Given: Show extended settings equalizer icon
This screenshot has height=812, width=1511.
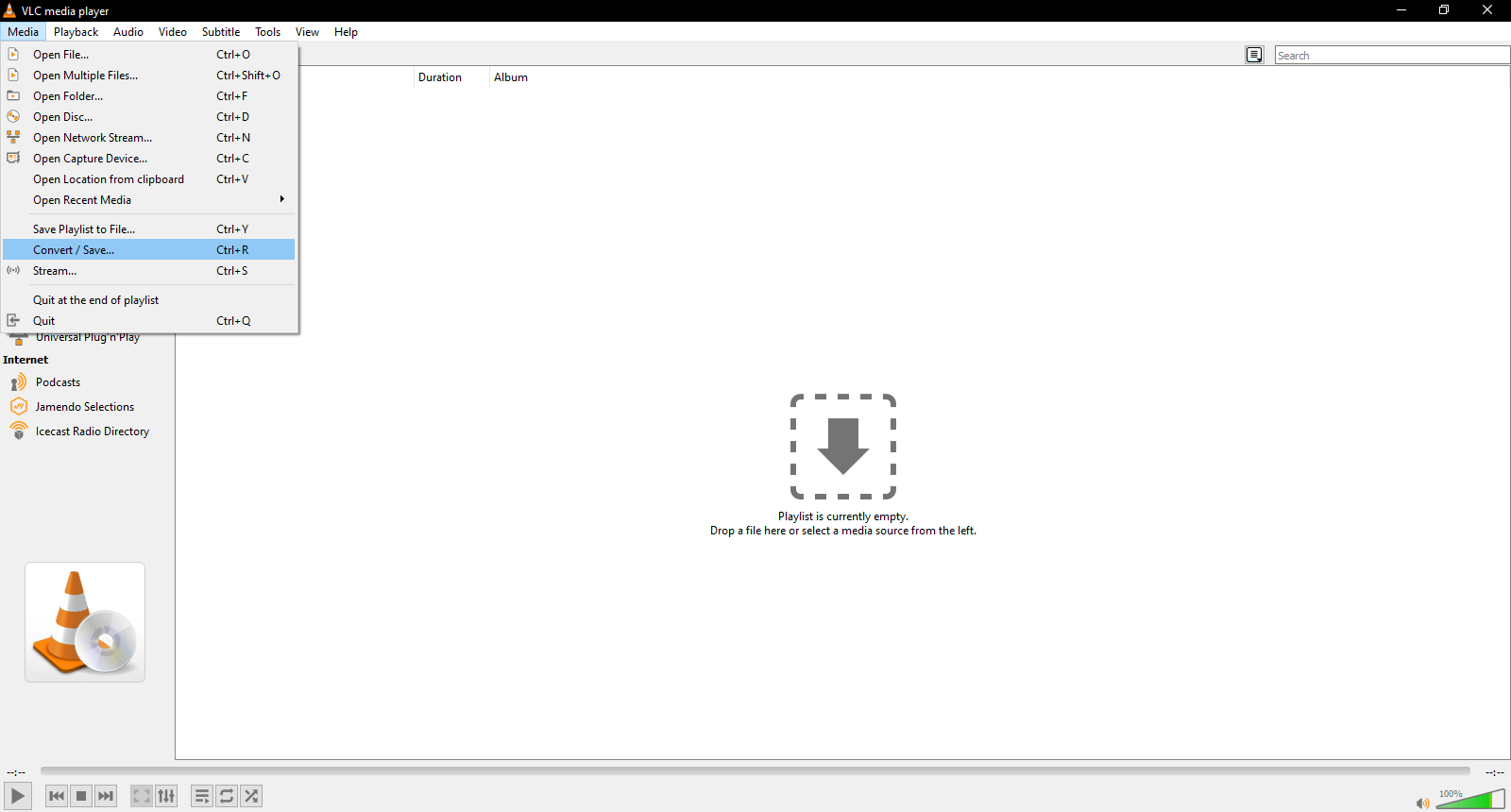Looking at the screenshot, I should [x=166, y=796].
